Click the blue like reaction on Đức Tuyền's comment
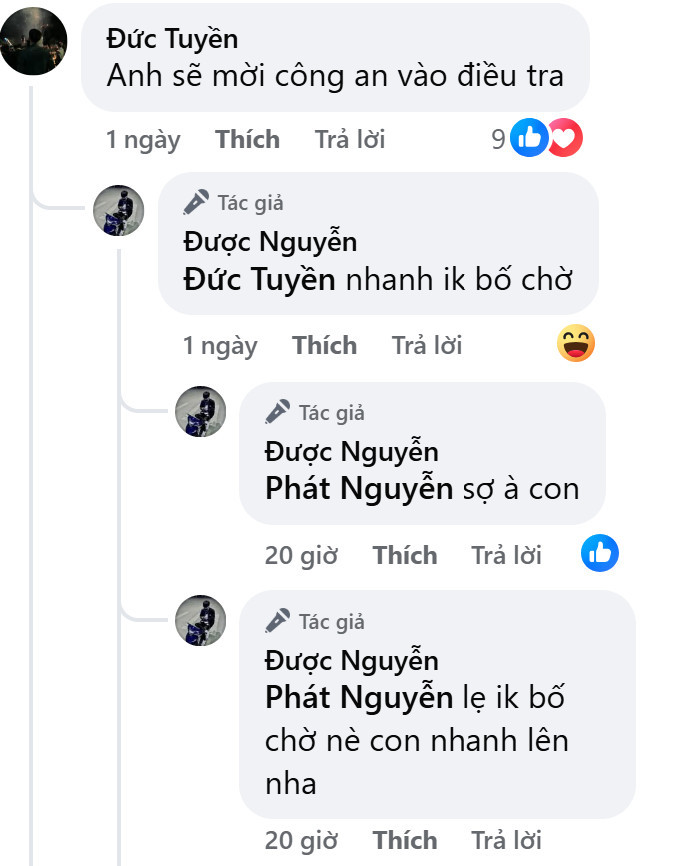Viewport: 698px width, 866px height. tap(529, 139)
